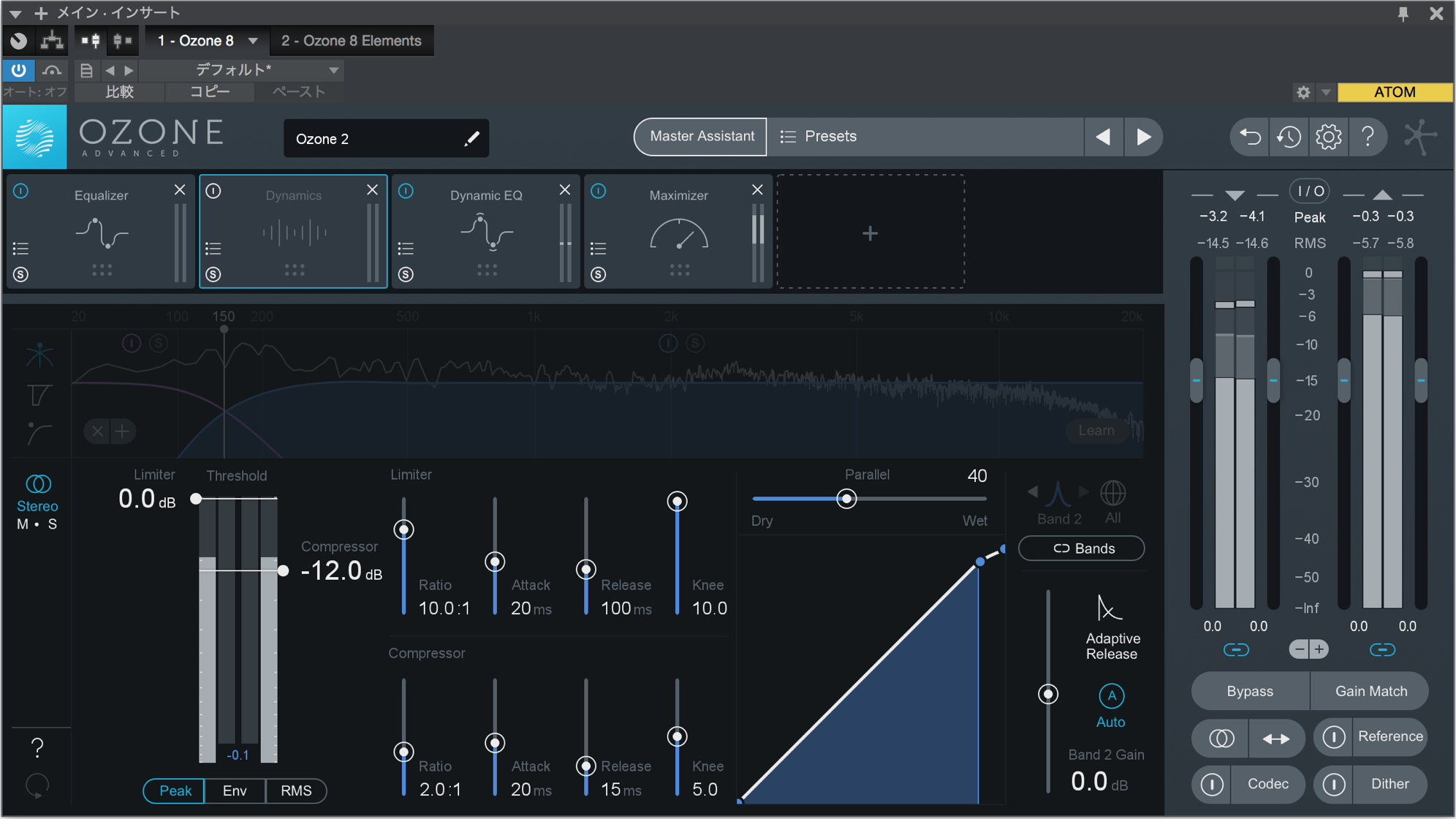The width and height of the screenshot is (1456, 819).
Task: Remove the Equalizer module
Action: coord(180,189)
